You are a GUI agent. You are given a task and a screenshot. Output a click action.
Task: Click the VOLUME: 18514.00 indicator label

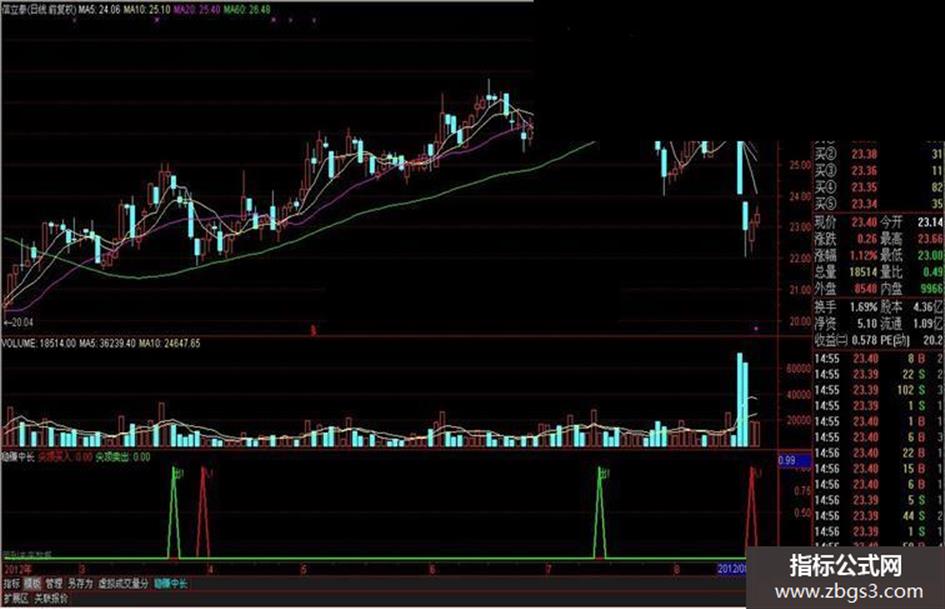click(x=39, y=343)
